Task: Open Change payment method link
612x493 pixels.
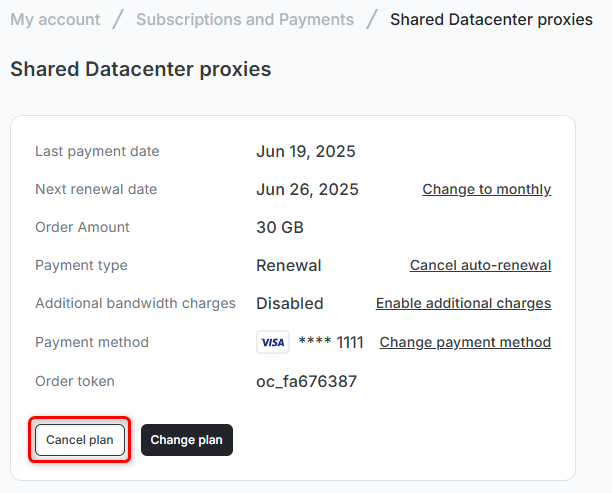Action: pos(465,342)
